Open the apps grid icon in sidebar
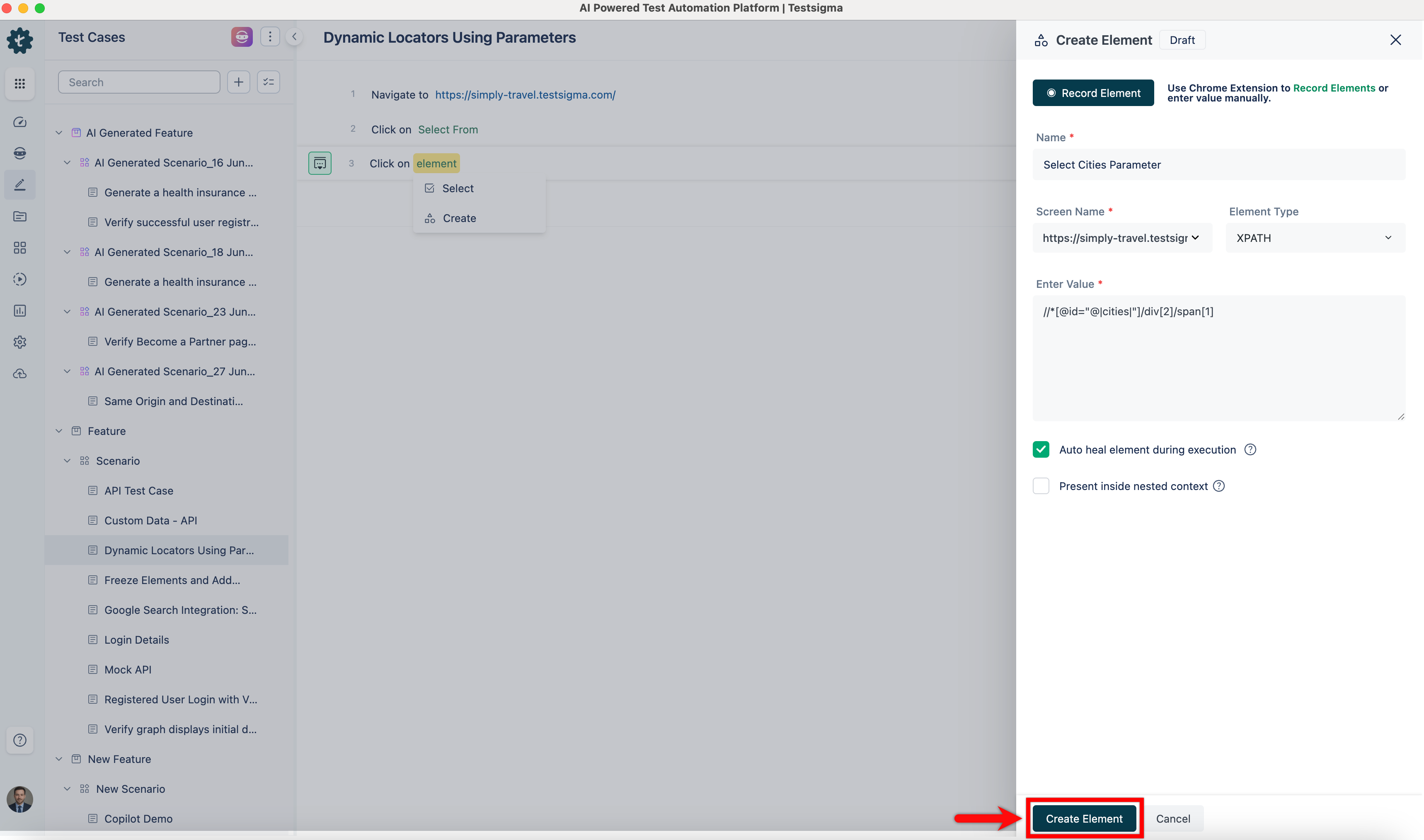The height and width of the screenshot is (840, 1424). click(x=20, y=84)
